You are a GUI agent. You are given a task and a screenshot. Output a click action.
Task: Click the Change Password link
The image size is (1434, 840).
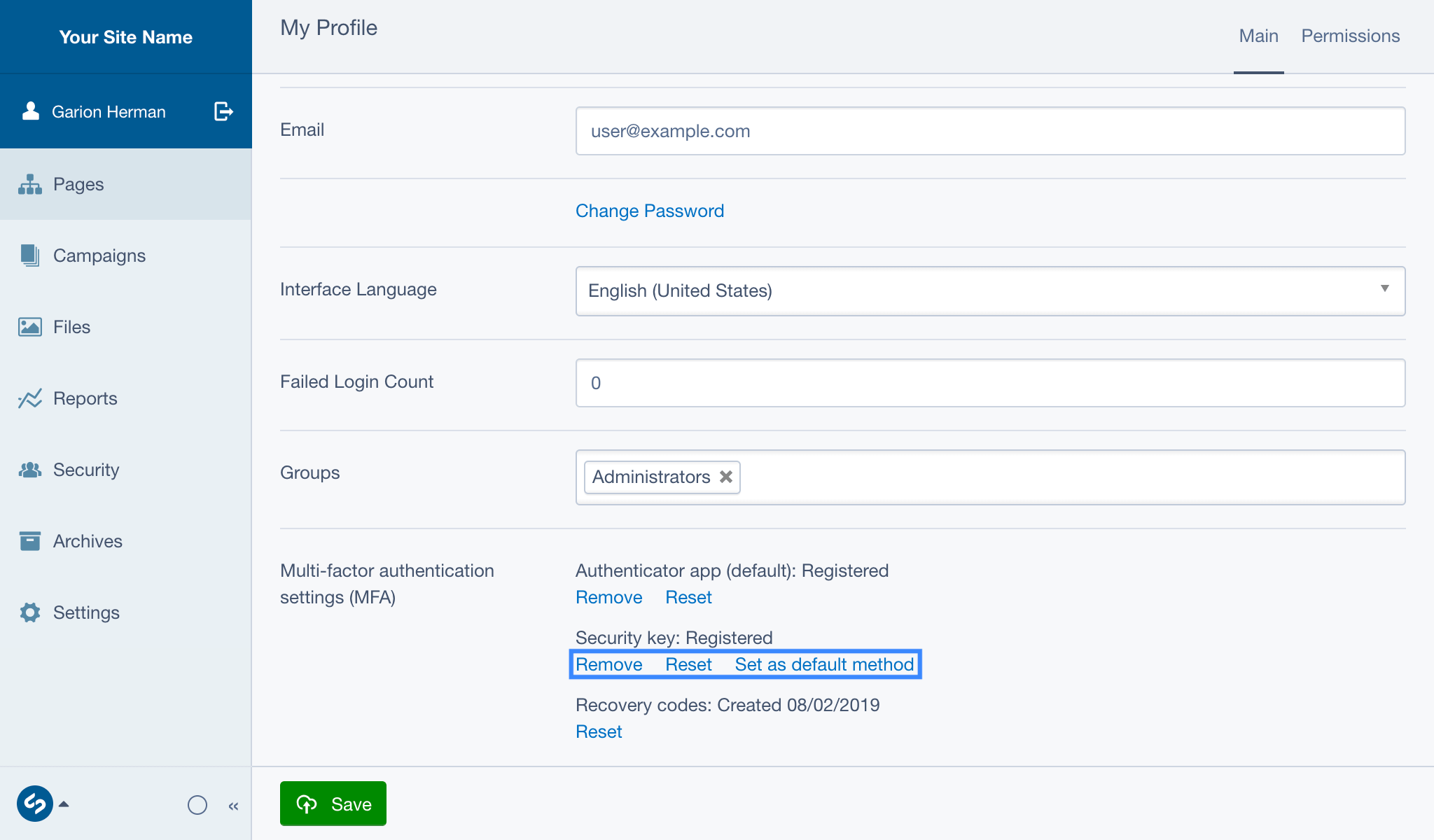click(649, 210)
